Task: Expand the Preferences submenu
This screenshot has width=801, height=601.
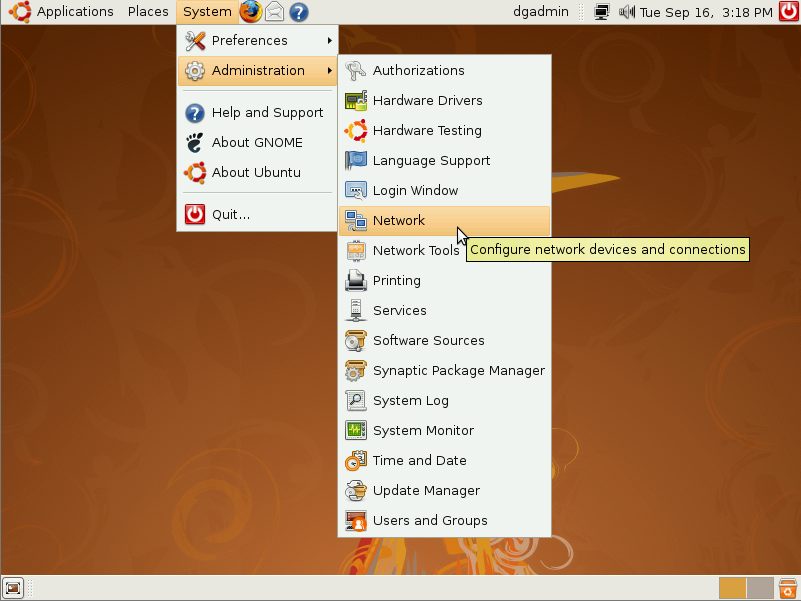Action: [x=257, y=40]
